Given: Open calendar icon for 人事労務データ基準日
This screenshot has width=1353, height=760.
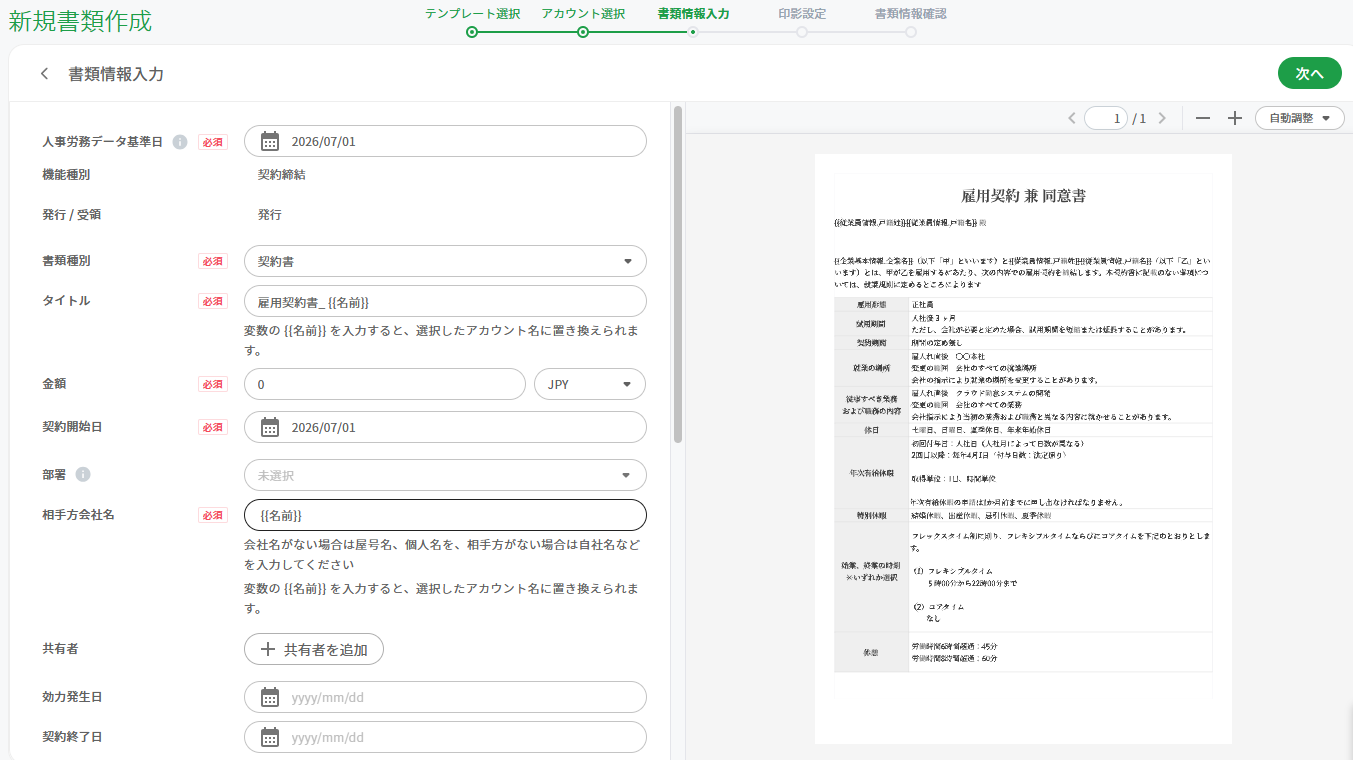Looking at the screenshot, I should coord(270,141).
